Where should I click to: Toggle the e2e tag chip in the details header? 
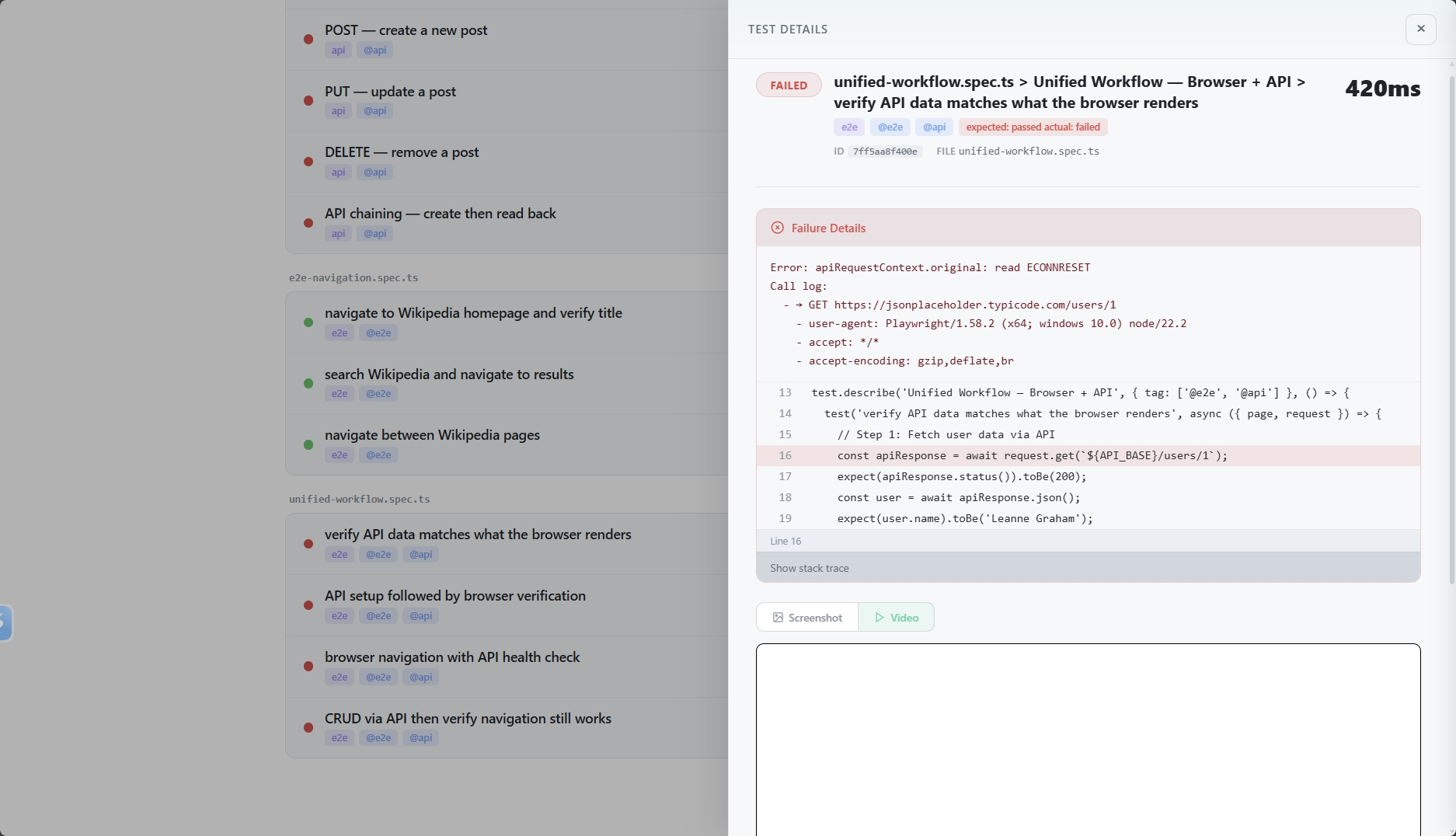[848, 127]
